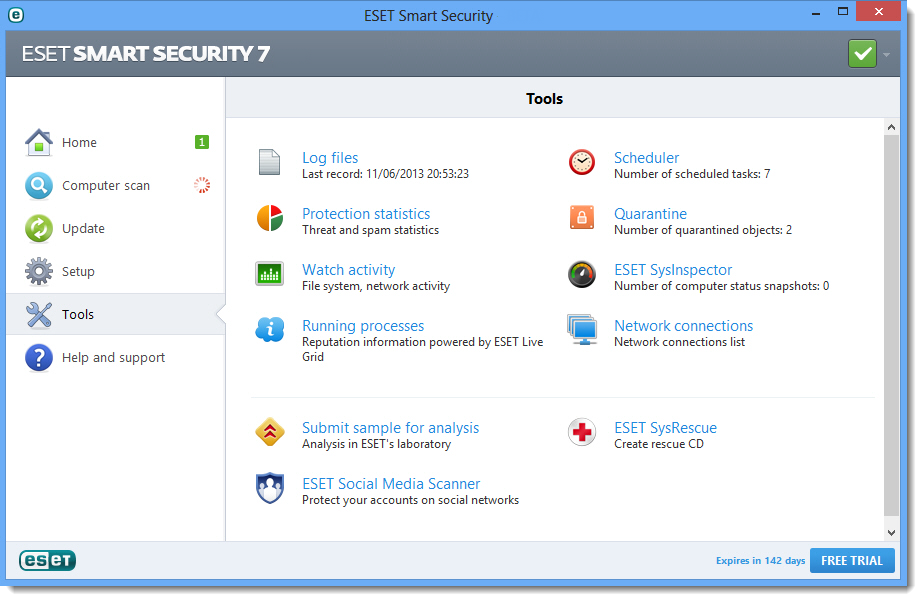Viewport: 916px width, 595px height.
Task: Click the FREE TRIAL button
Action: (852, 561)
